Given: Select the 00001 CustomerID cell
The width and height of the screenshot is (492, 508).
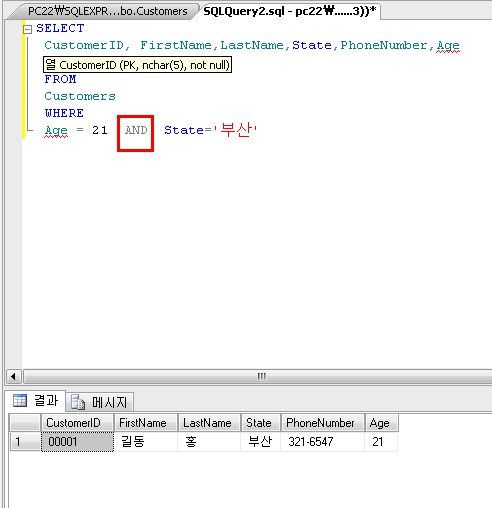Looking at the screenshot, I should pos(77,442).
